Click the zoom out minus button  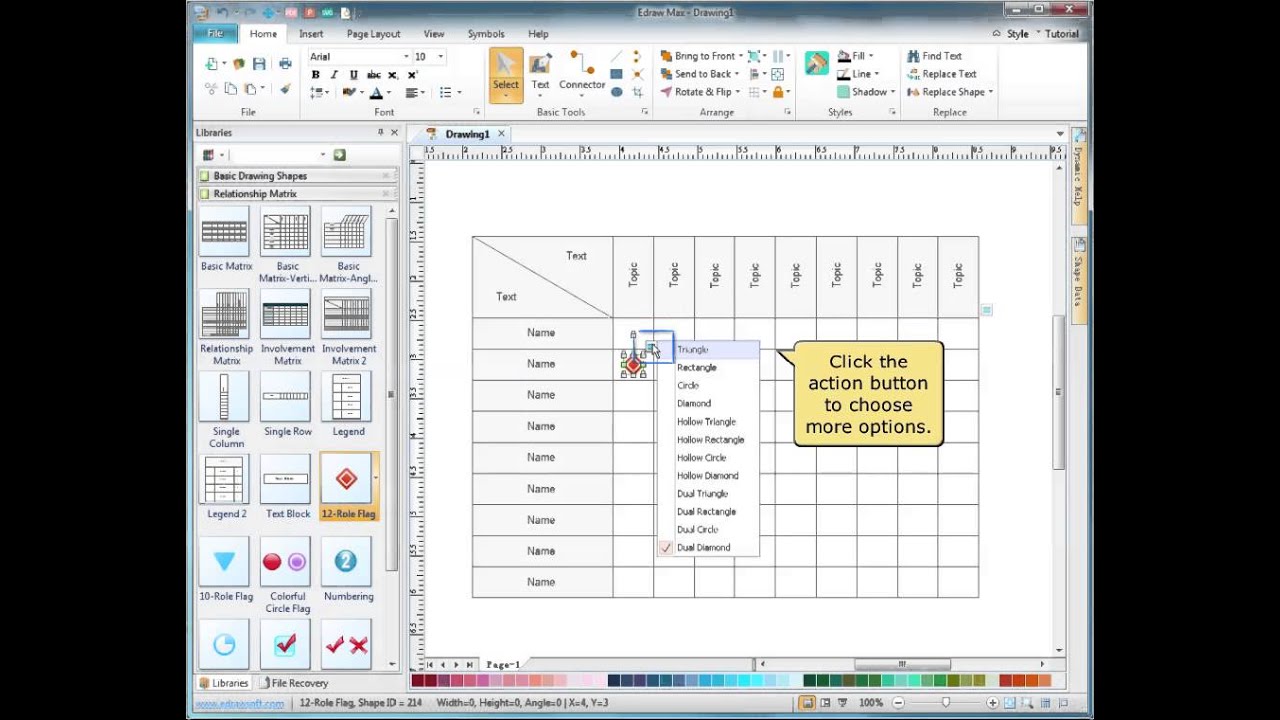pyautogui.click(x=898, y=703)
